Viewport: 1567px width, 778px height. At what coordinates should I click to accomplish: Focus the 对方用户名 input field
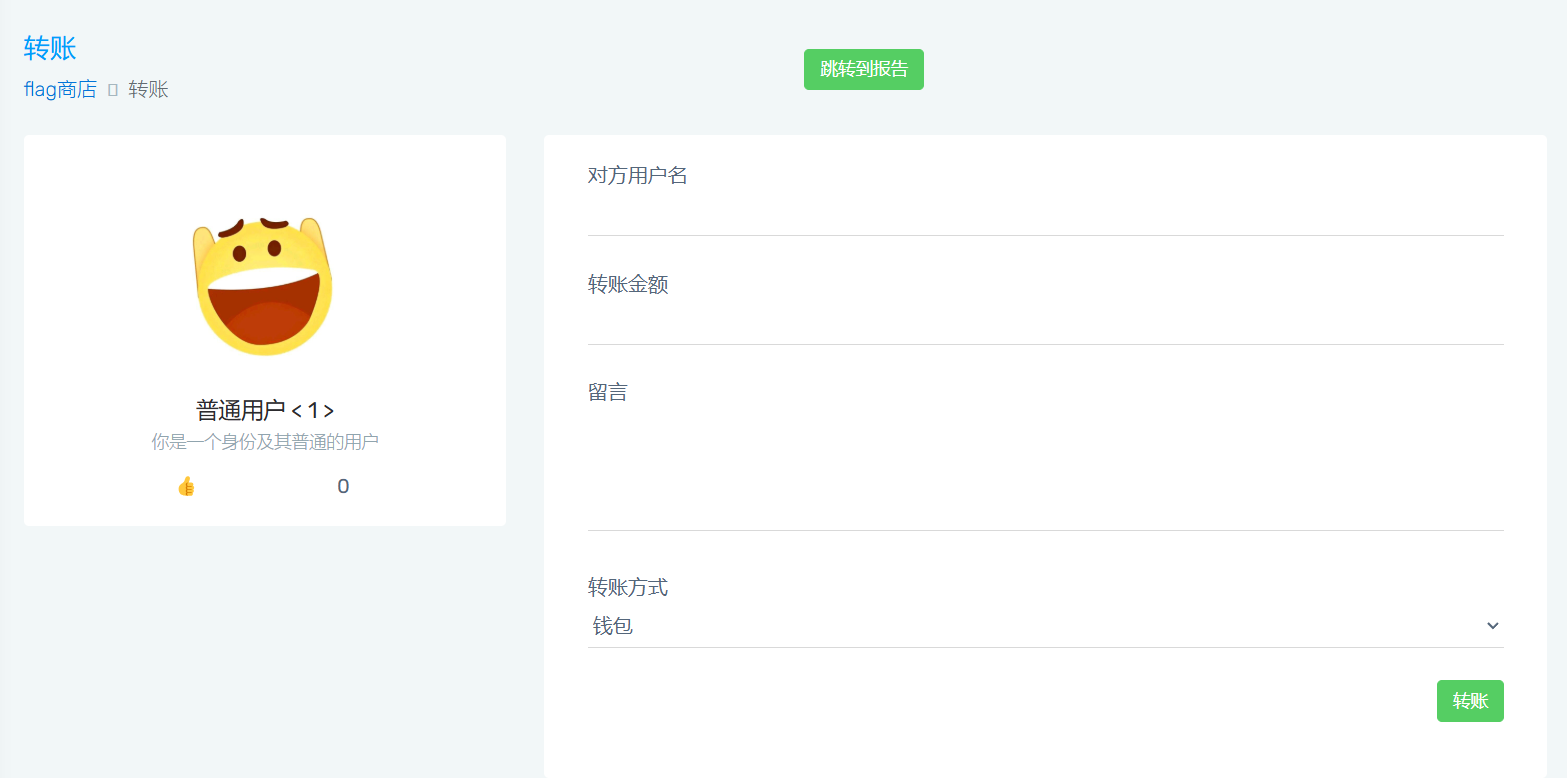pyautogui.click(x=1044, y=214)
